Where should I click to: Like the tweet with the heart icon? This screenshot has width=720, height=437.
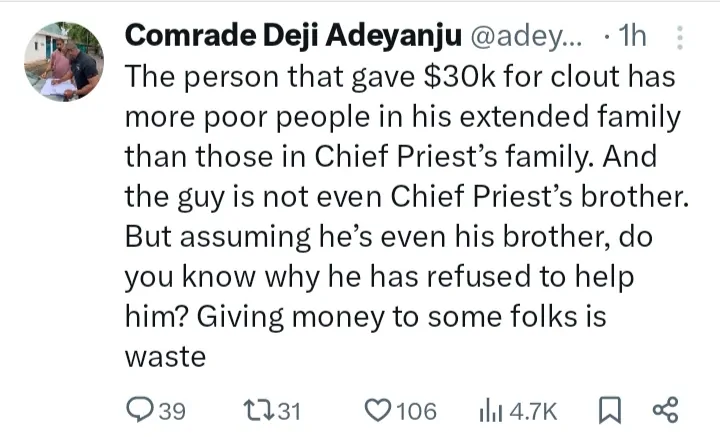tap(379, 410)
